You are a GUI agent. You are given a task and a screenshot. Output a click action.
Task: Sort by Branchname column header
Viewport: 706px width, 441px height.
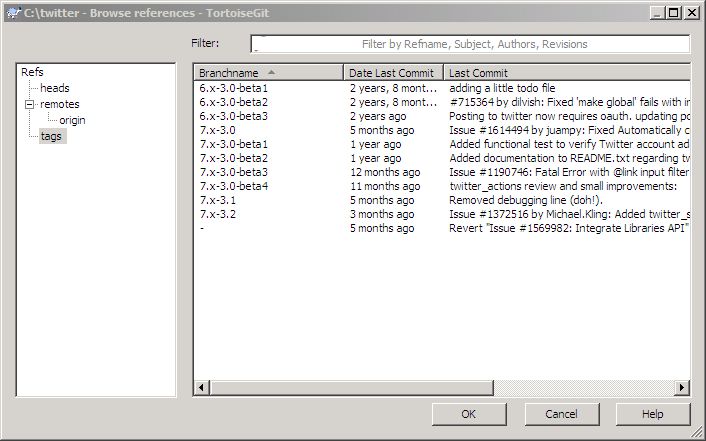(x=268, y=73)
